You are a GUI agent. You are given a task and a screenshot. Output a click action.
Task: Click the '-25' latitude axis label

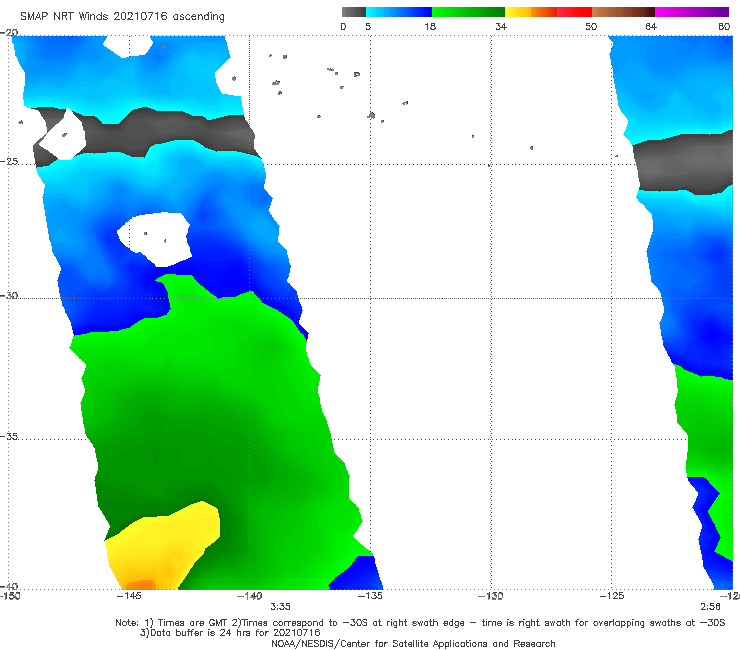click(x=9, y=161)
